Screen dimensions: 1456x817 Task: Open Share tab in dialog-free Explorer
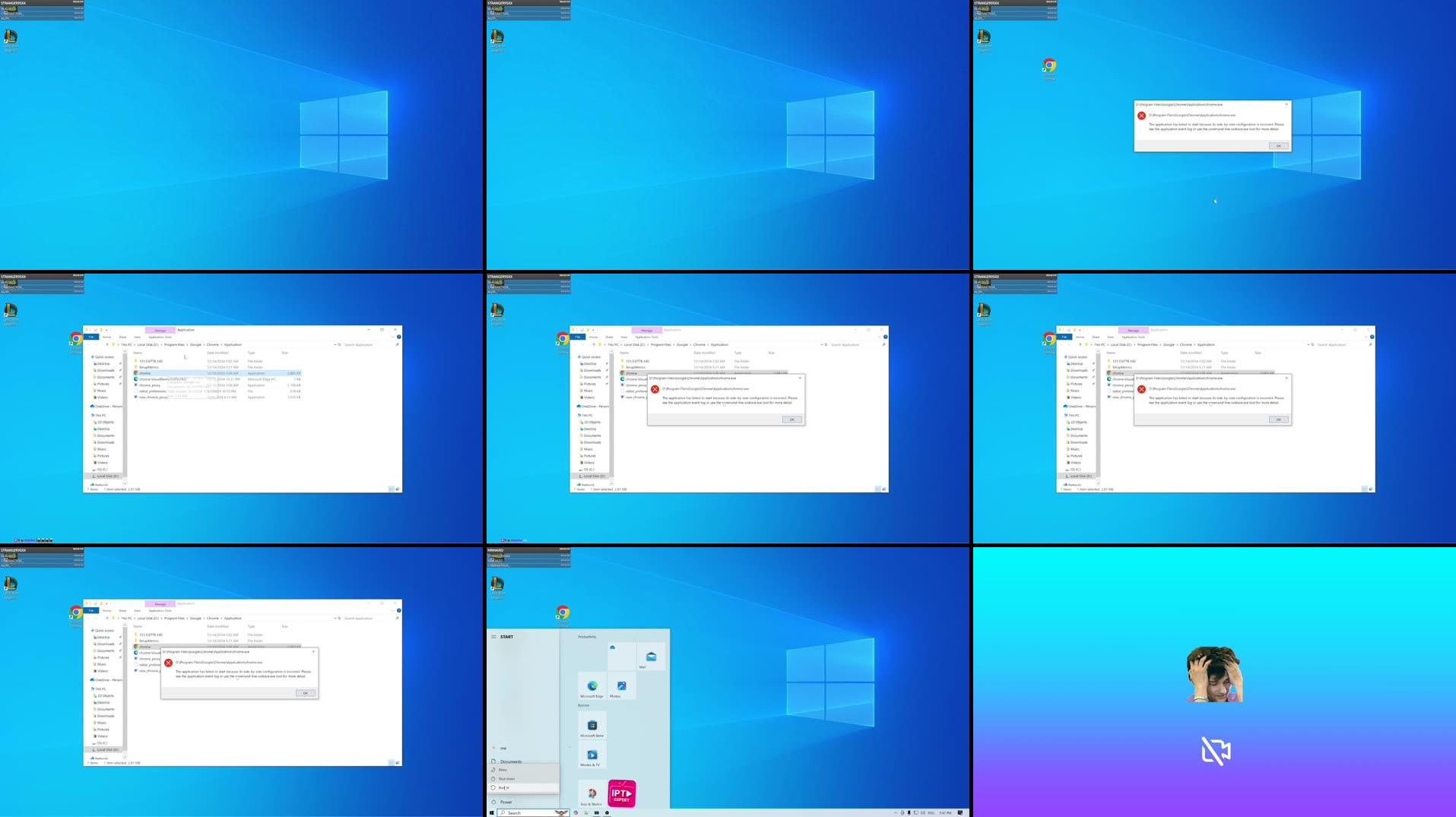click(122, 337)
